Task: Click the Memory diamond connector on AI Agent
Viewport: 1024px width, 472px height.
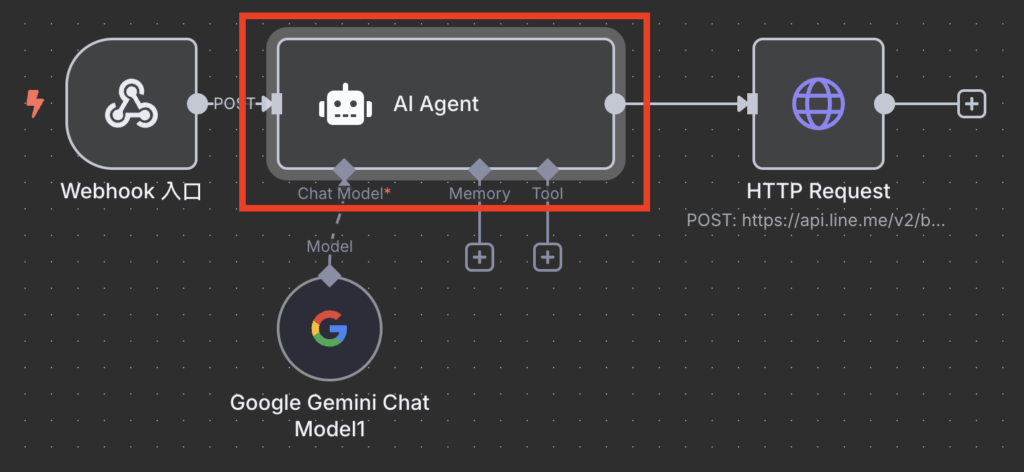Action: 479,170
